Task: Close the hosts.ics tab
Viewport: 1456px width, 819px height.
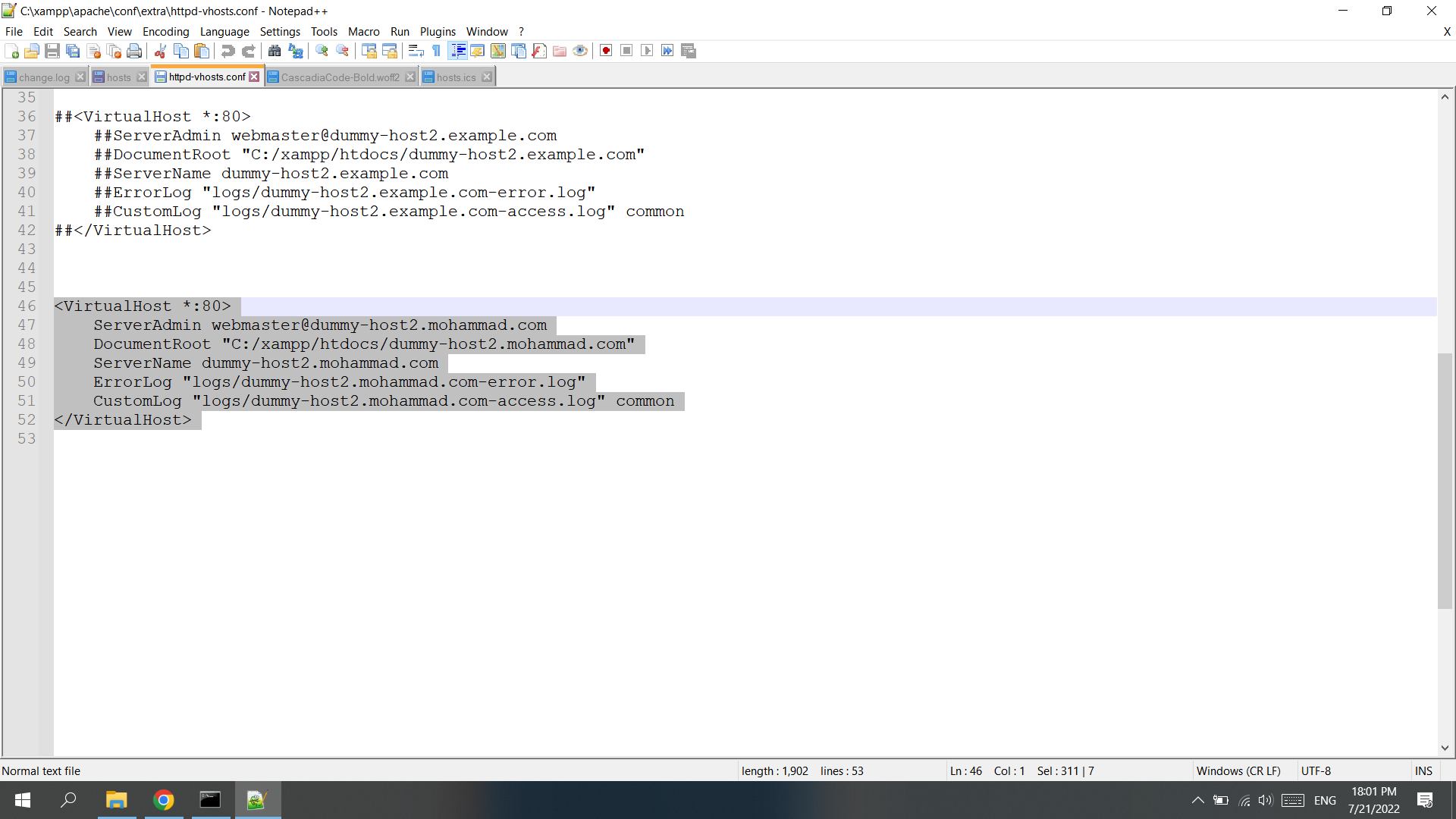Action: click(x=487, y=77)
